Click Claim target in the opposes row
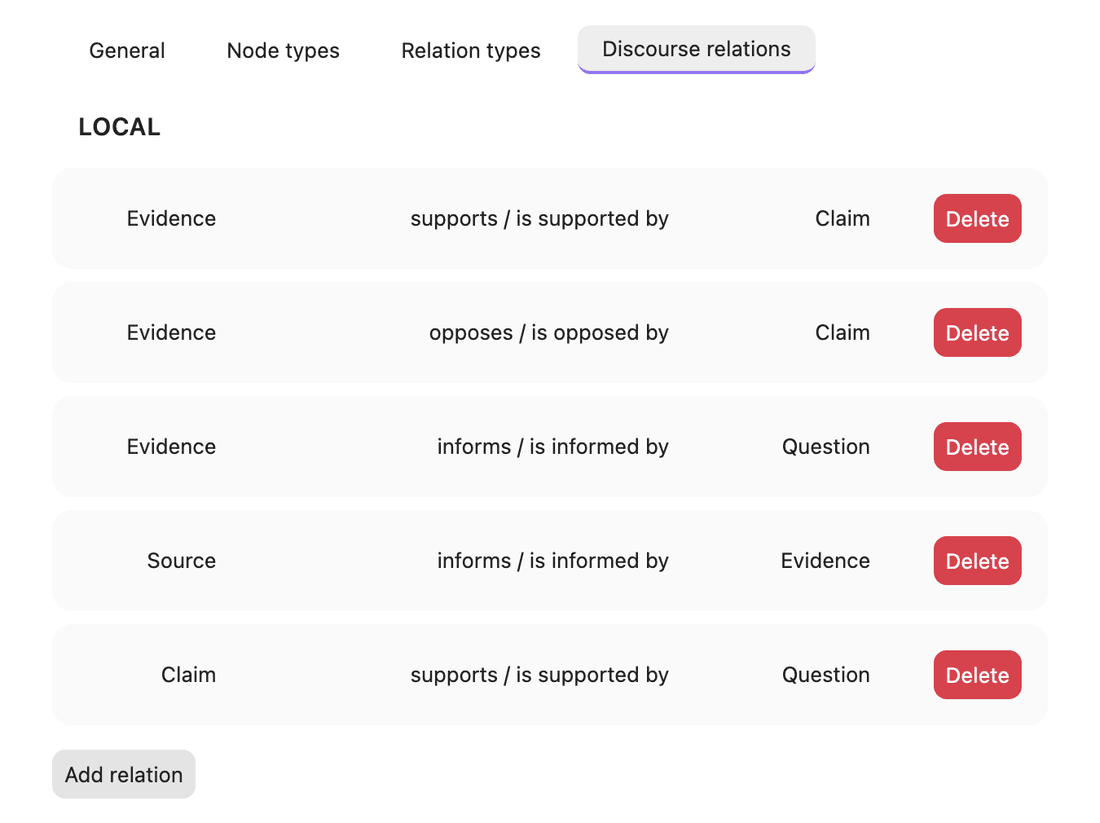This screenshot has width=1100, height=823. pyautogui.click(x=843, y=333)
